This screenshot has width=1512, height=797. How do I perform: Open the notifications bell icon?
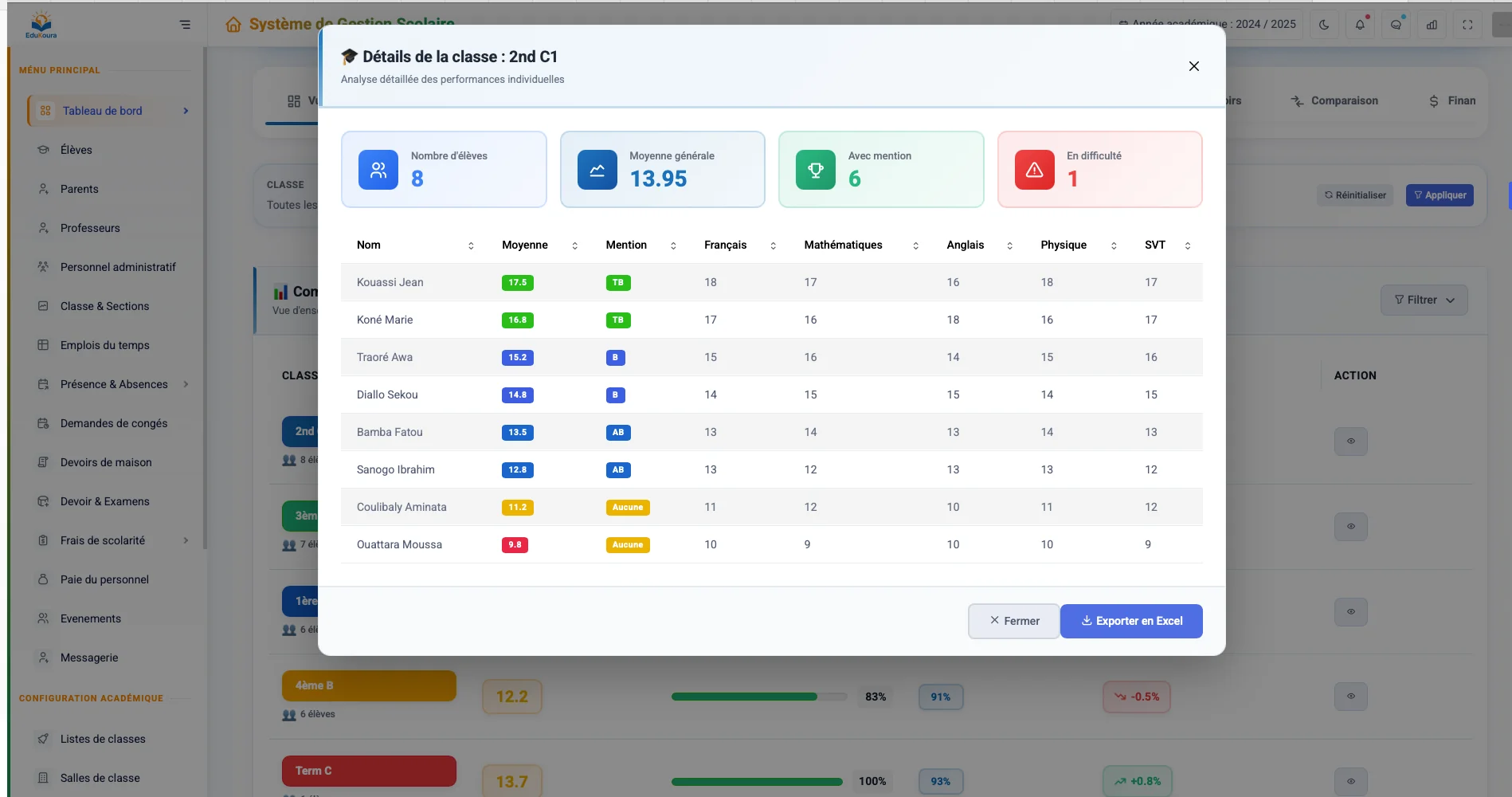tap(1360, 25)
